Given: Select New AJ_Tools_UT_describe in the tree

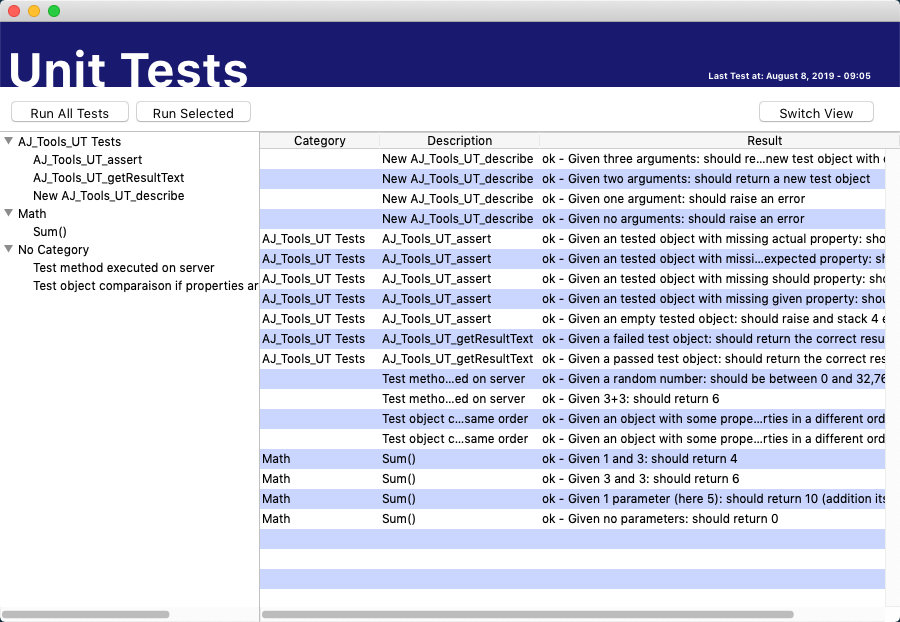Looking at the screenshot, I should [x=108, y=196].
